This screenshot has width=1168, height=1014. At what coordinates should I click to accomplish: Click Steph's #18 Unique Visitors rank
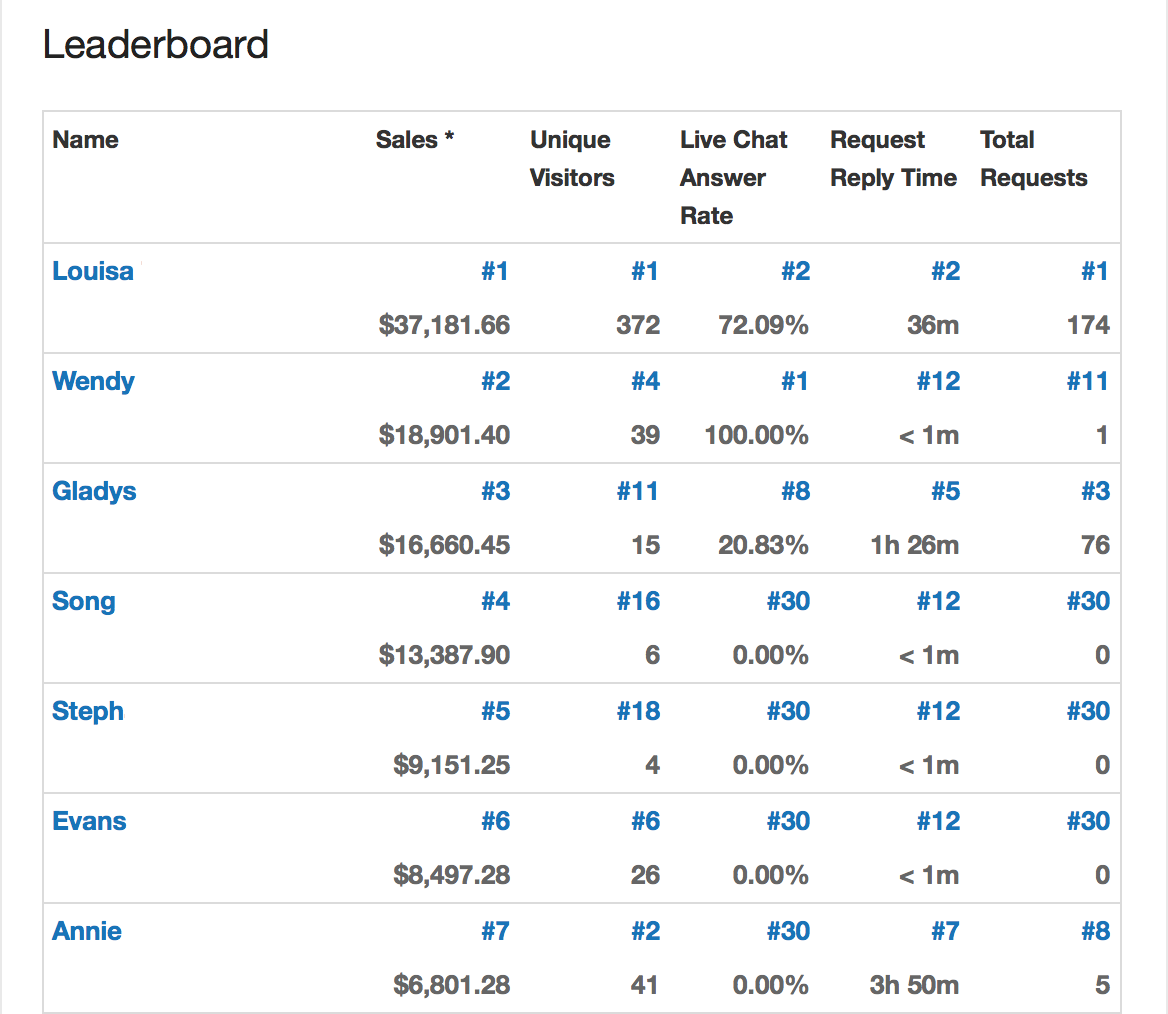tap(637, 711)
